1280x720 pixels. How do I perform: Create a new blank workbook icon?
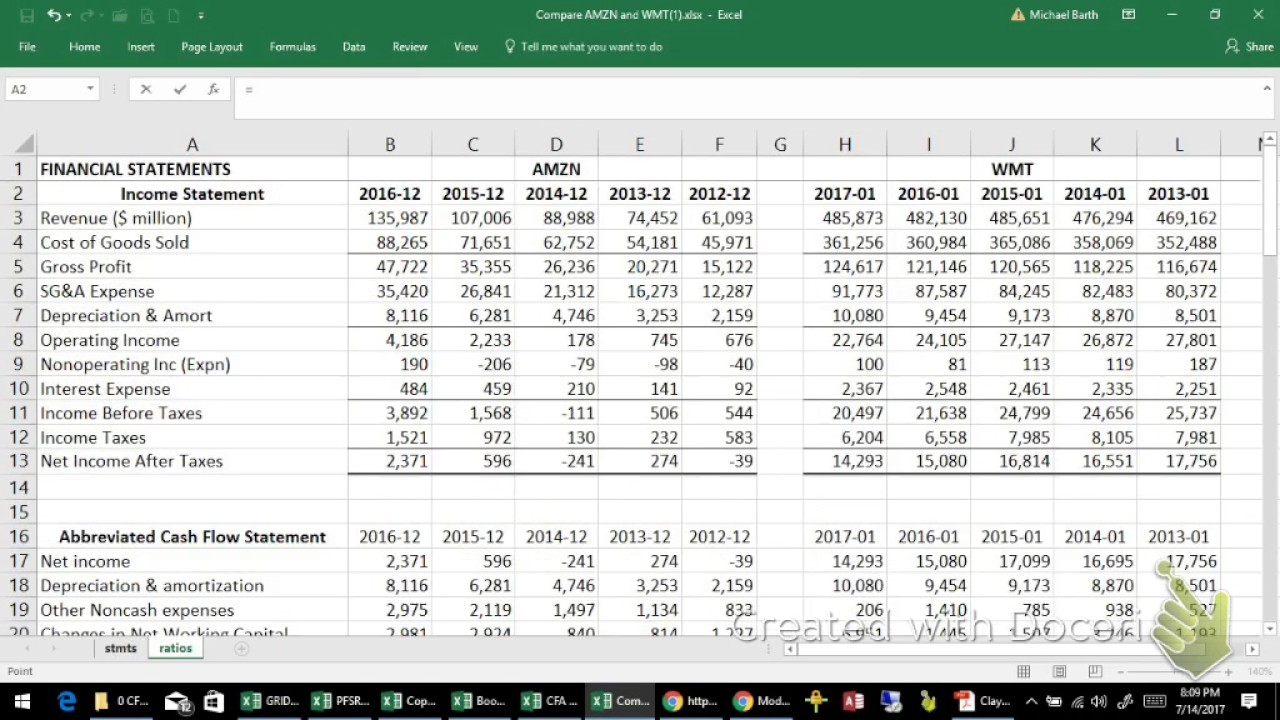[x=173, y=15]
